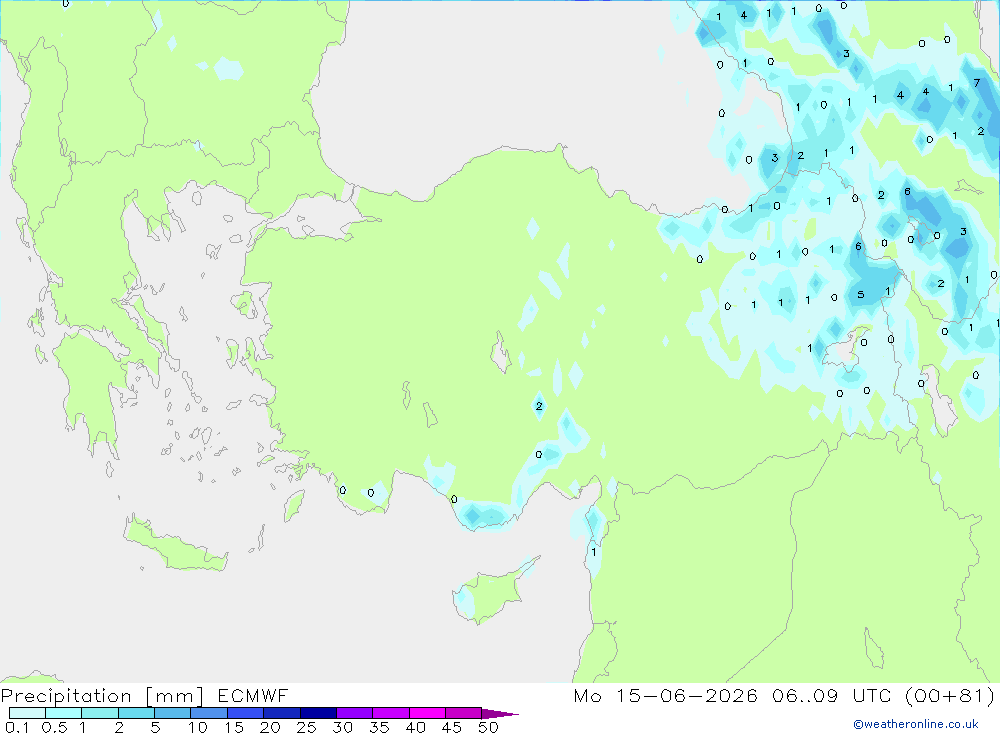Click the '[mm]' unit label
The width and height of the screenshot is (1000, 733).
coord(174,696)
